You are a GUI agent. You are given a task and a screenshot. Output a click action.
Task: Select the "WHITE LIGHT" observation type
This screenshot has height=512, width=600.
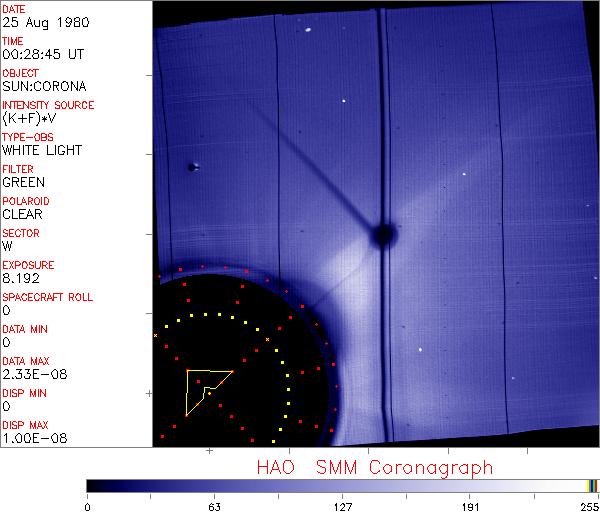pos(41,150)
